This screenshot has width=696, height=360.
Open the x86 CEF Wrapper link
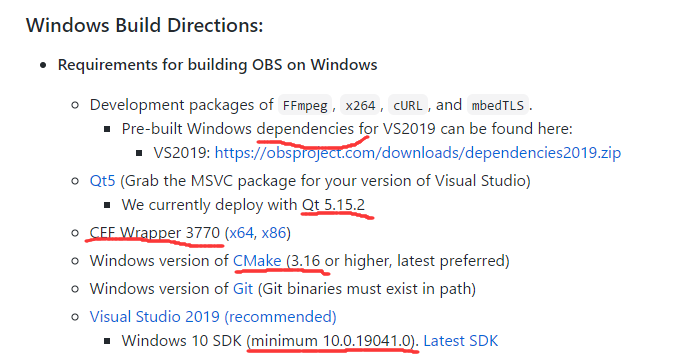point(273,233)
